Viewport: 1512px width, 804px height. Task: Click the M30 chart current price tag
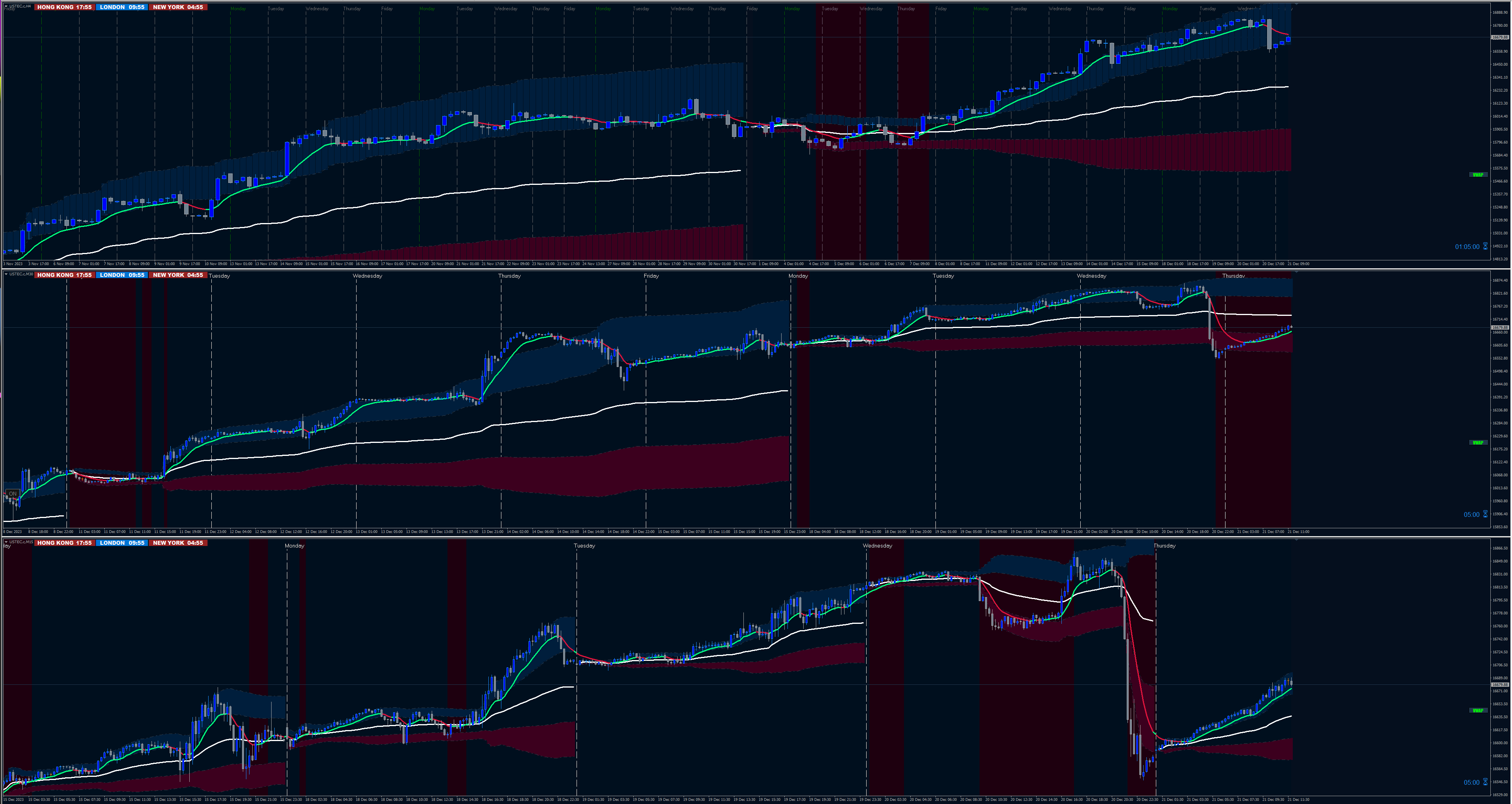(1500, 328)
